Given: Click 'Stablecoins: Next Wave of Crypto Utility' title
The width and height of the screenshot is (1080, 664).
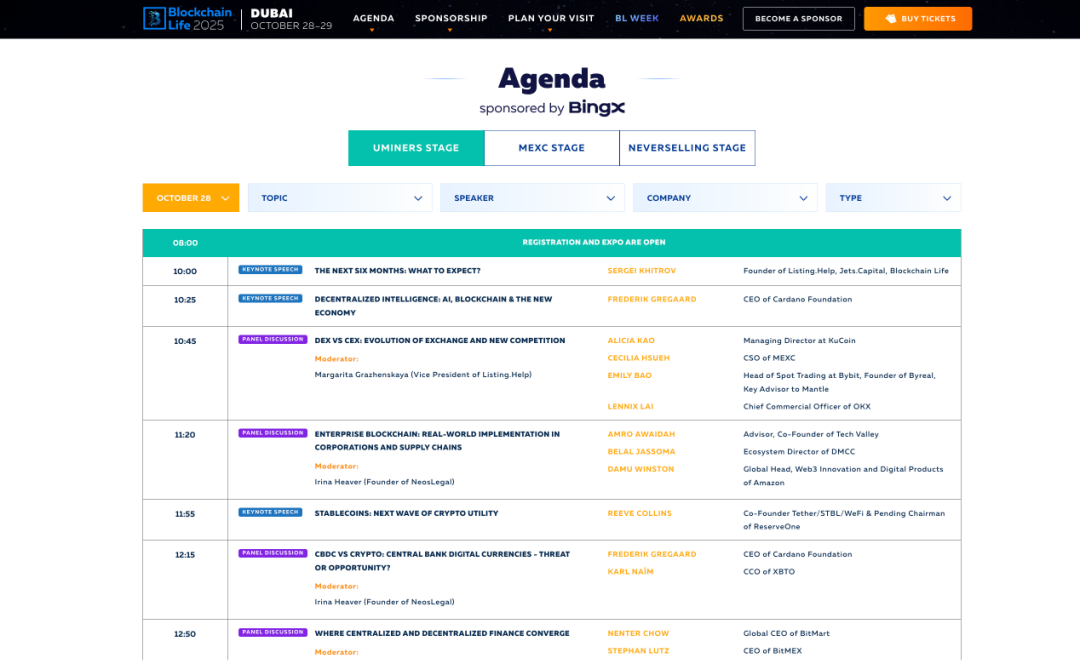Looking at the screenshot, I should pyautogui.click(x=406, y=513).
